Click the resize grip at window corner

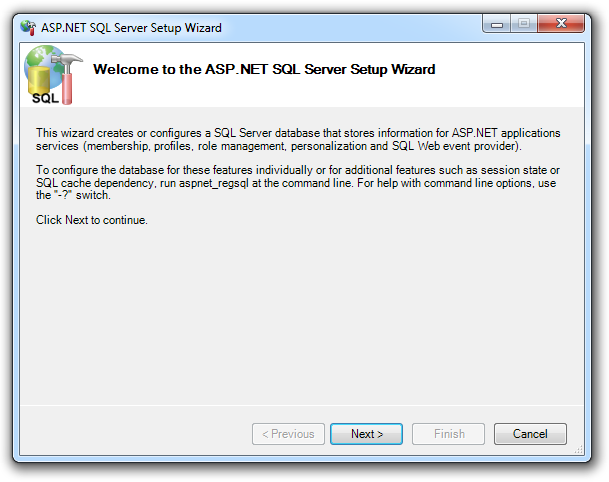tap(579, 449)
